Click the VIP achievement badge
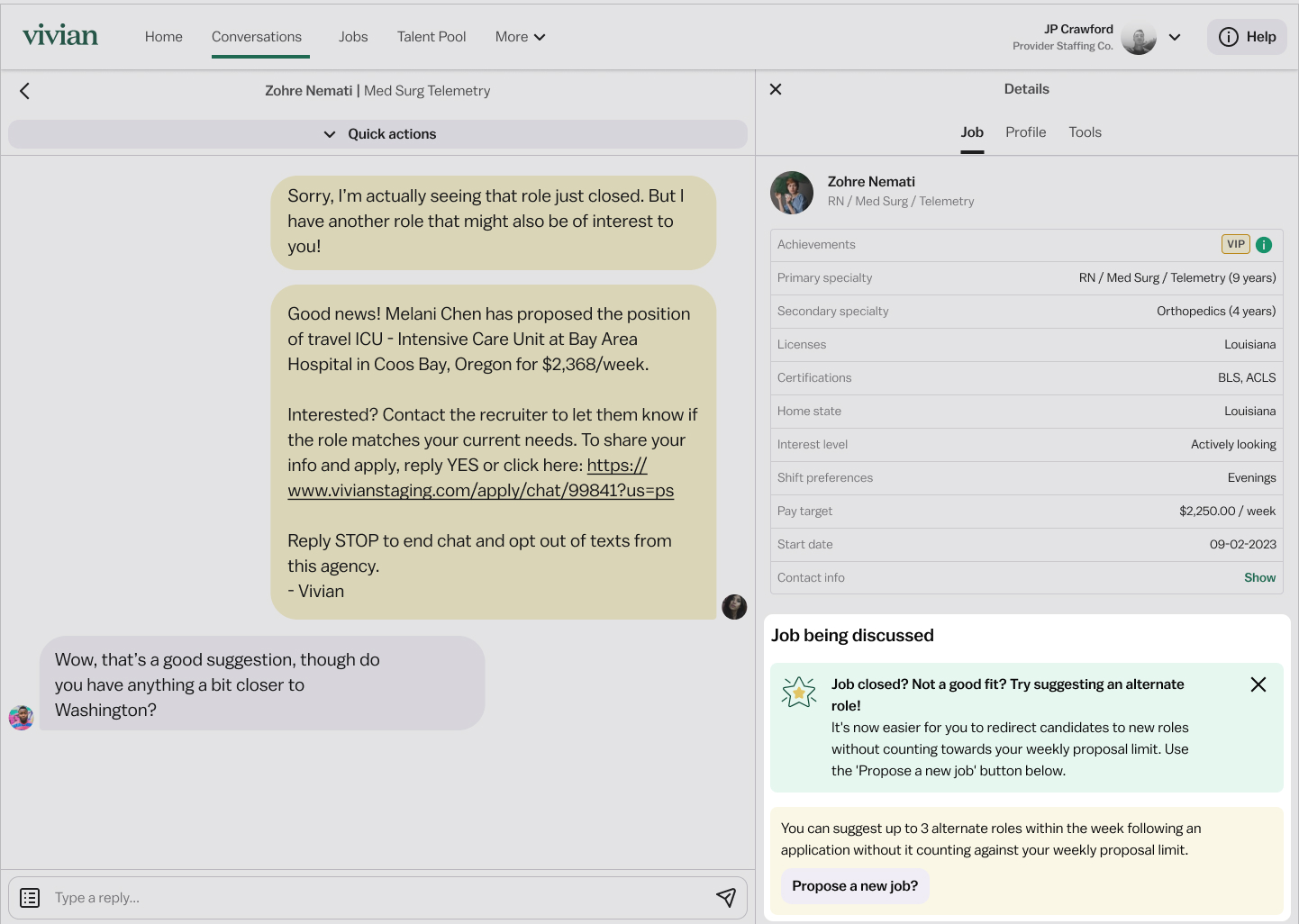The width and height of the screenshot is (1299, 924). pyautogui.click(x=1236, y=244)
